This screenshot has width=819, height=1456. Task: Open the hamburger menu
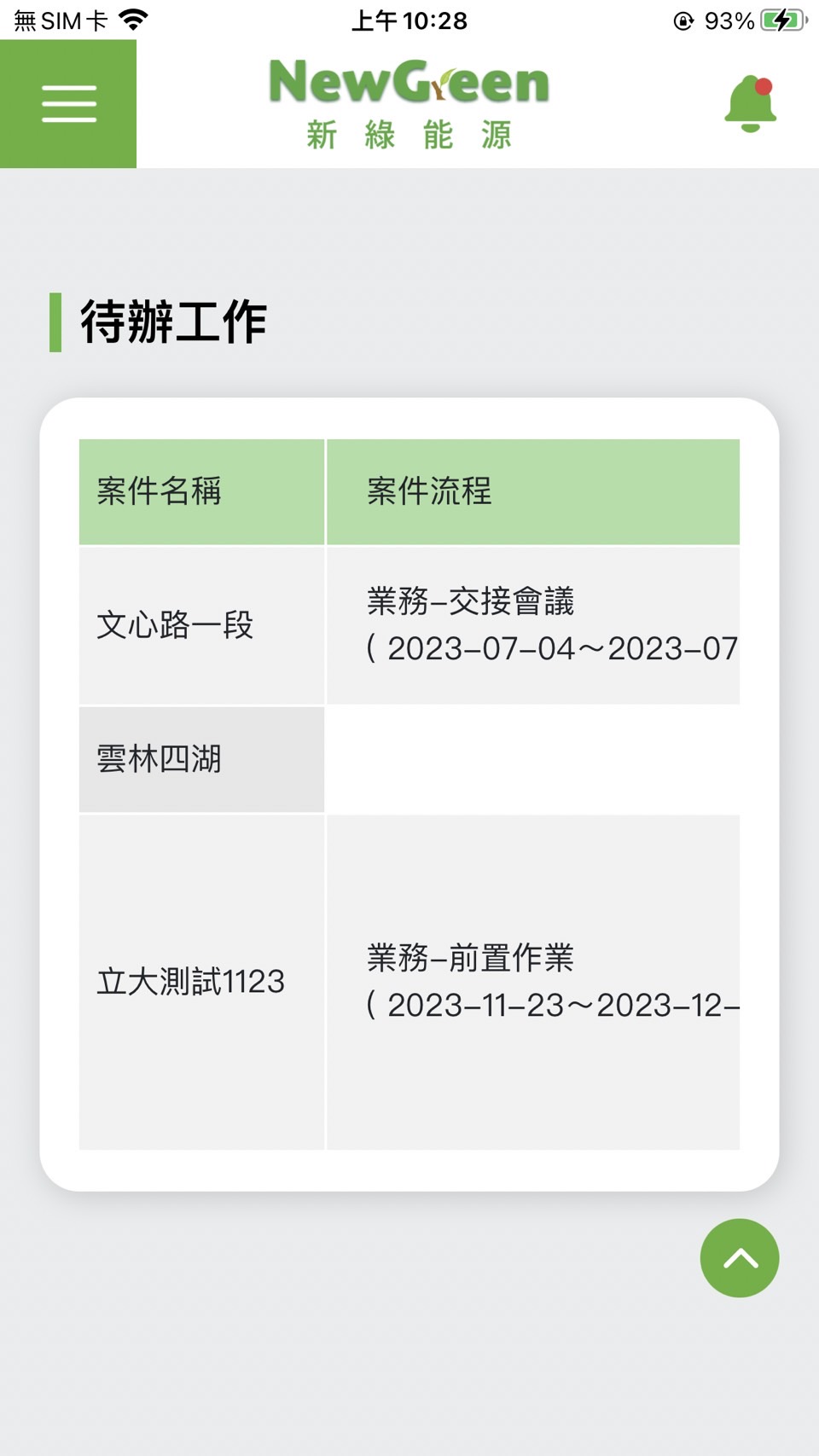point(68,104)
